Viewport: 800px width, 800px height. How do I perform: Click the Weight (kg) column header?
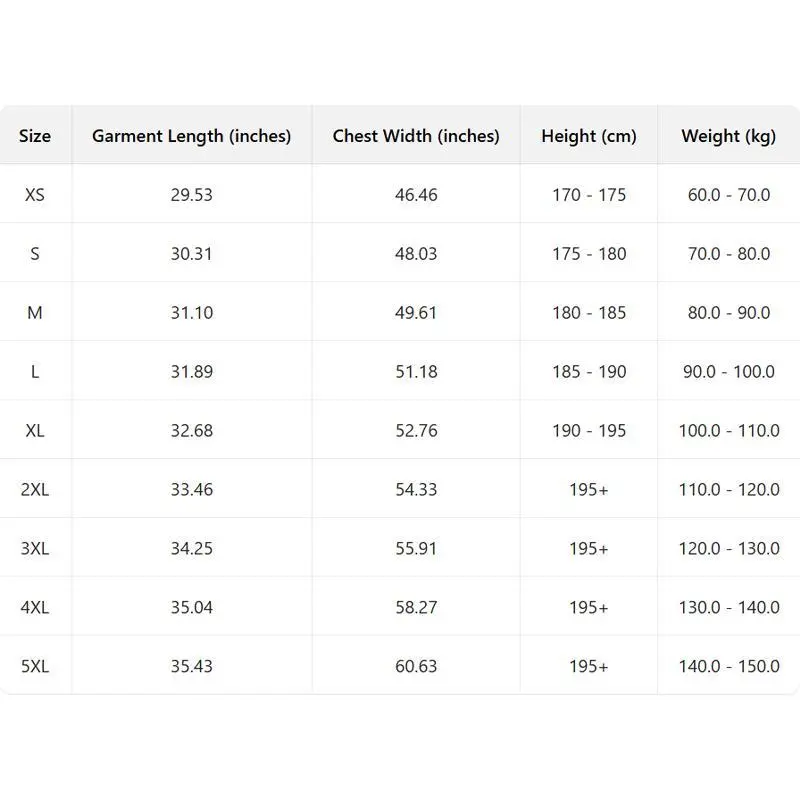[729, 136]
